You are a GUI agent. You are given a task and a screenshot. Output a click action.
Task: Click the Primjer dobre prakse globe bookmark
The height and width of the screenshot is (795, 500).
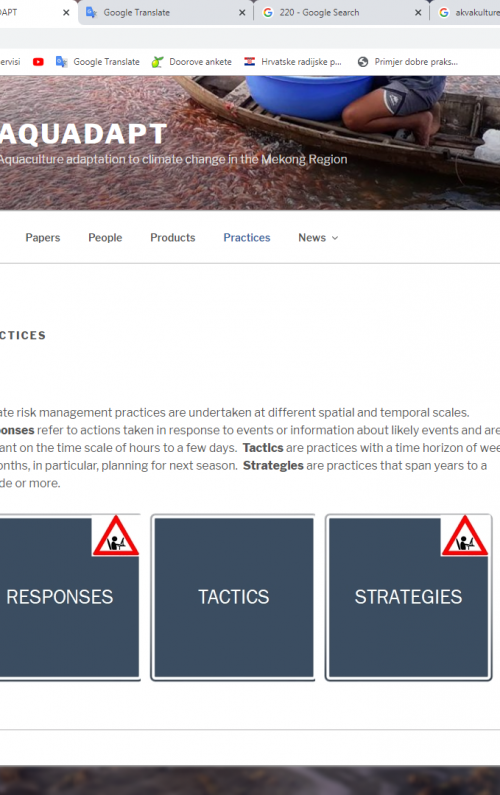363,62
